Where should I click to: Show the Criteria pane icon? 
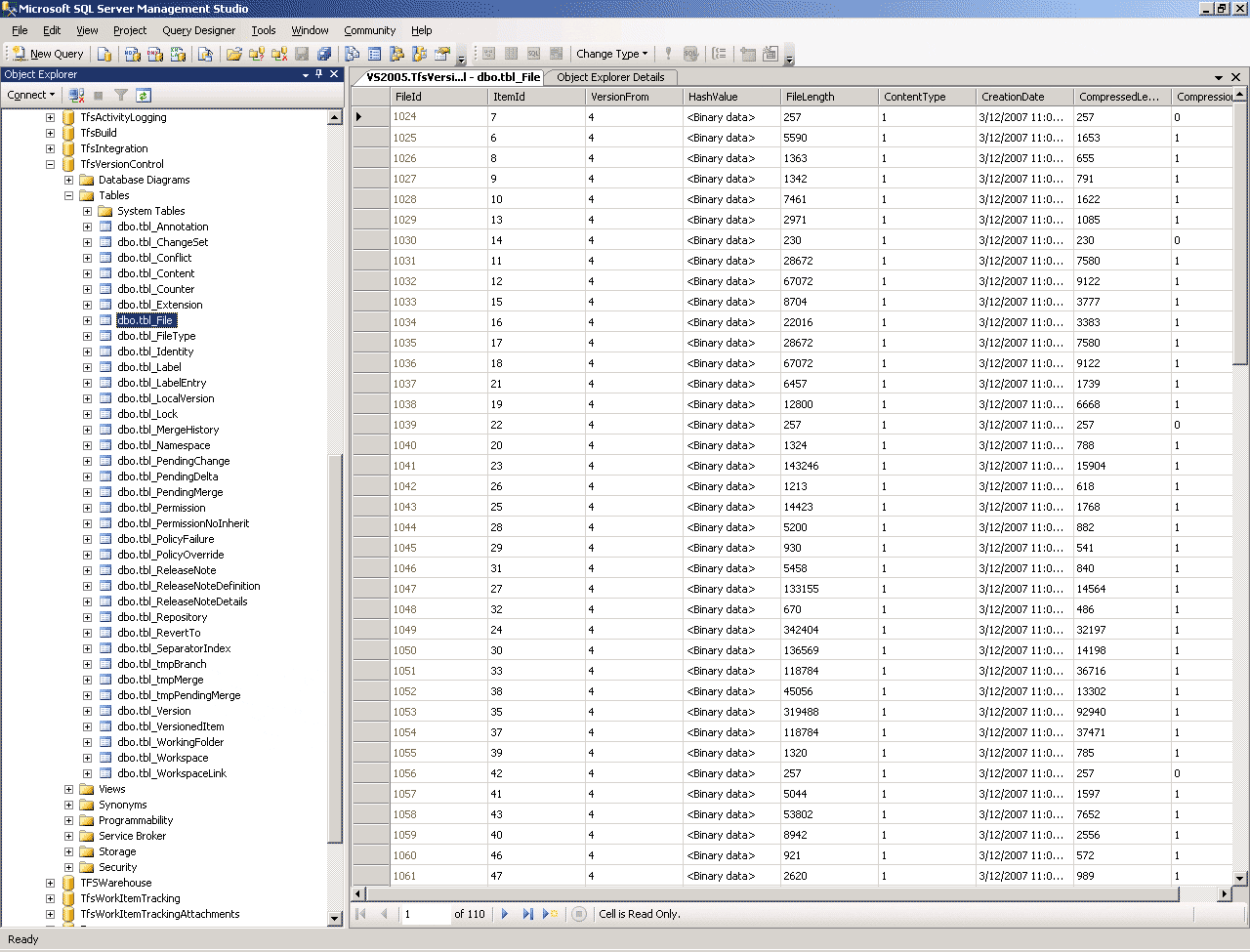tap(512, 54)
